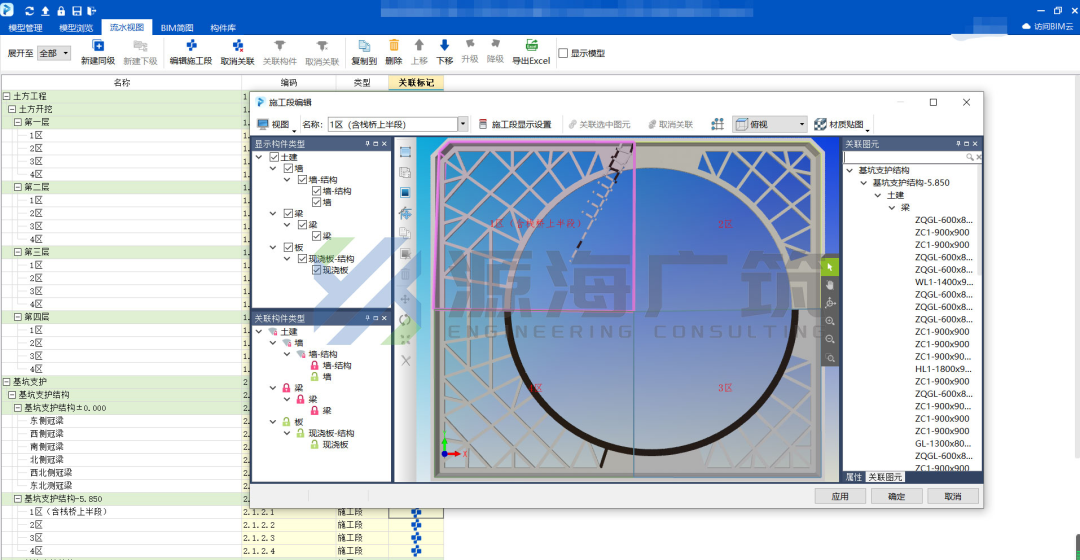Click the search field in the 关联图元 panel
Viewport: 1080px width, 560px height.
(904, 158)
